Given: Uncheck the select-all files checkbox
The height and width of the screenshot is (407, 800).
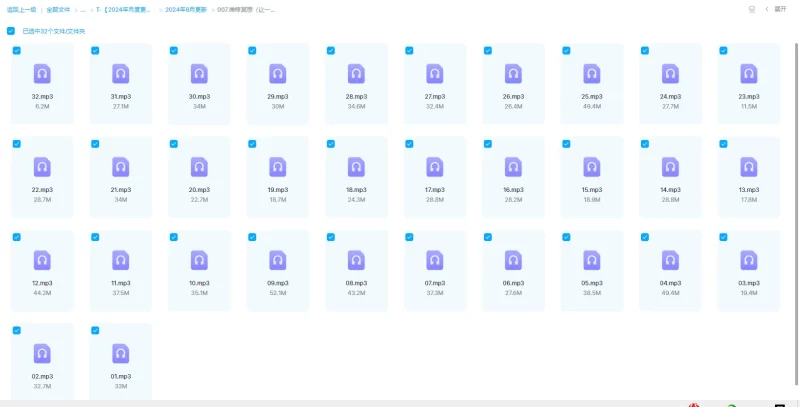Looking at the screenshot, I should point(11,31).
